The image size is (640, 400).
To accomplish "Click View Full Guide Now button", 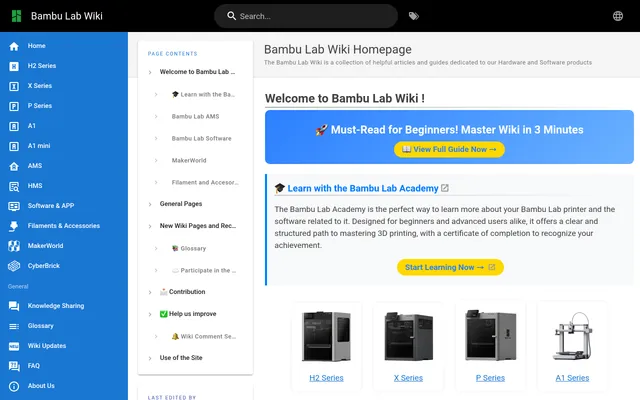I will (449, 149).
